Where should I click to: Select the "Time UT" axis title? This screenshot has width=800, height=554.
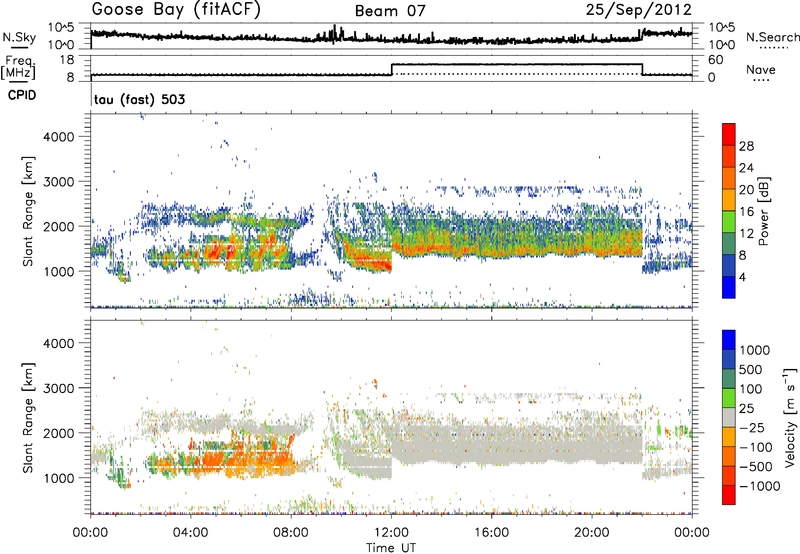(391, 548)
